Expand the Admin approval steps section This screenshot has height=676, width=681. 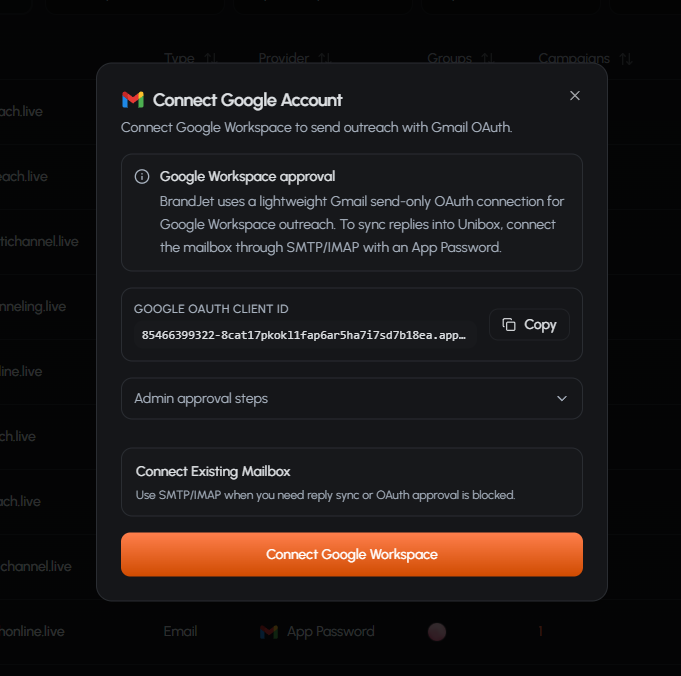(352, 398)
